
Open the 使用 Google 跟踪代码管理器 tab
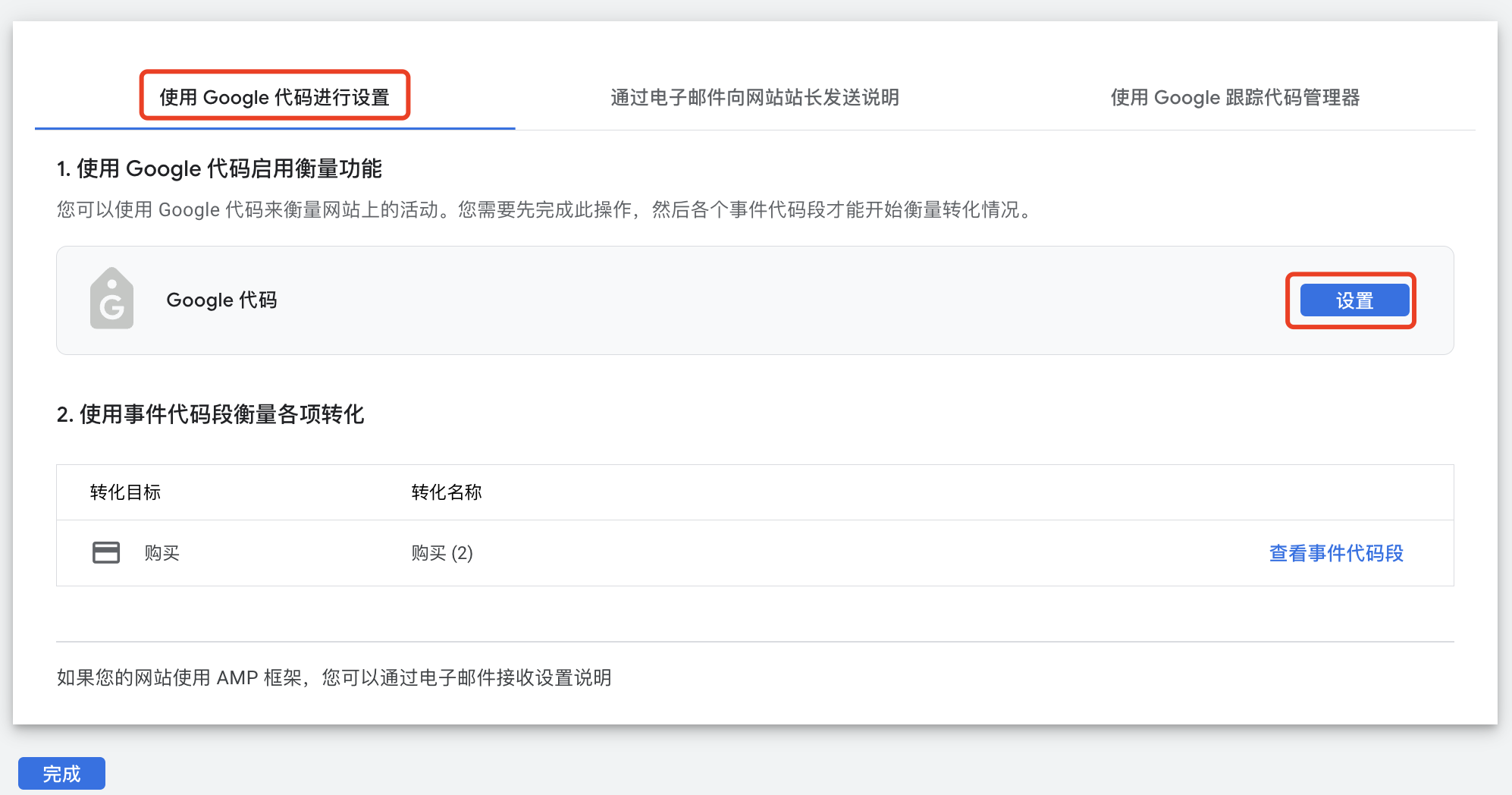point(1235,97)
